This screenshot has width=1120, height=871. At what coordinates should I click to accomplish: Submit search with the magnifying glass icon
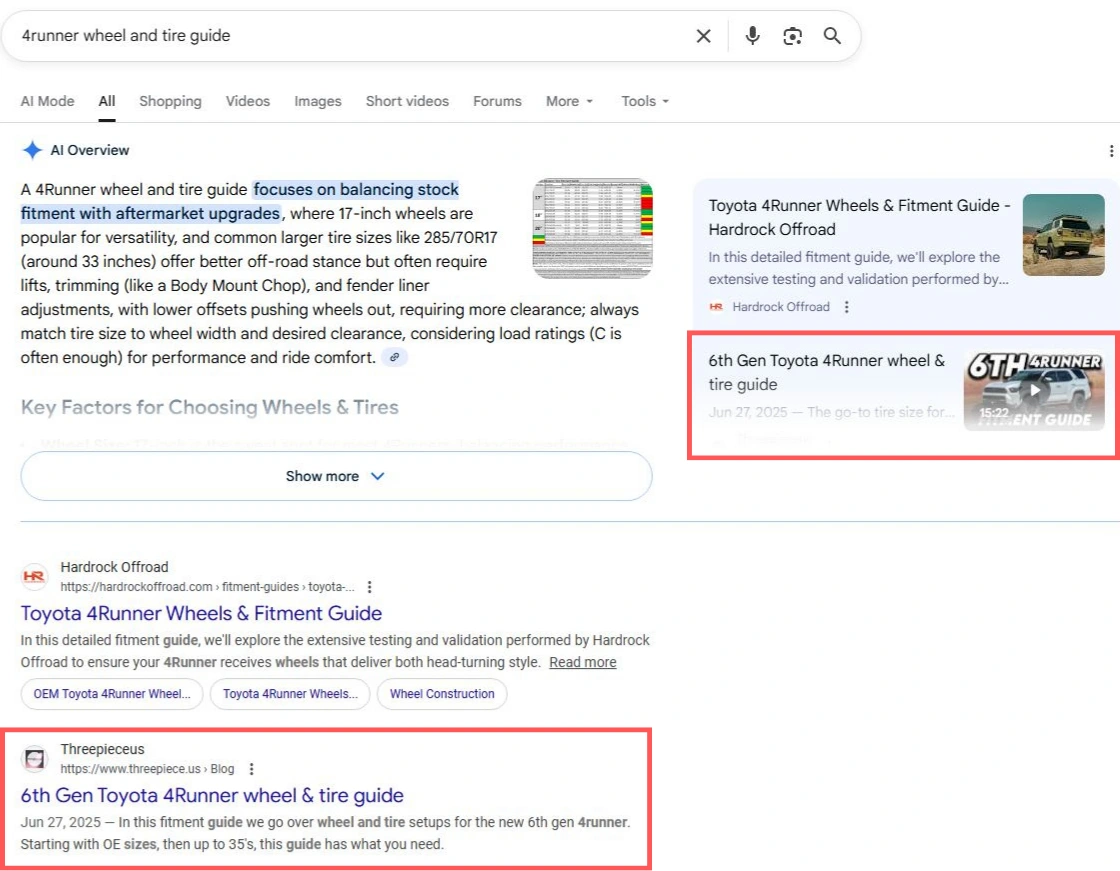[x=832, y=36]
